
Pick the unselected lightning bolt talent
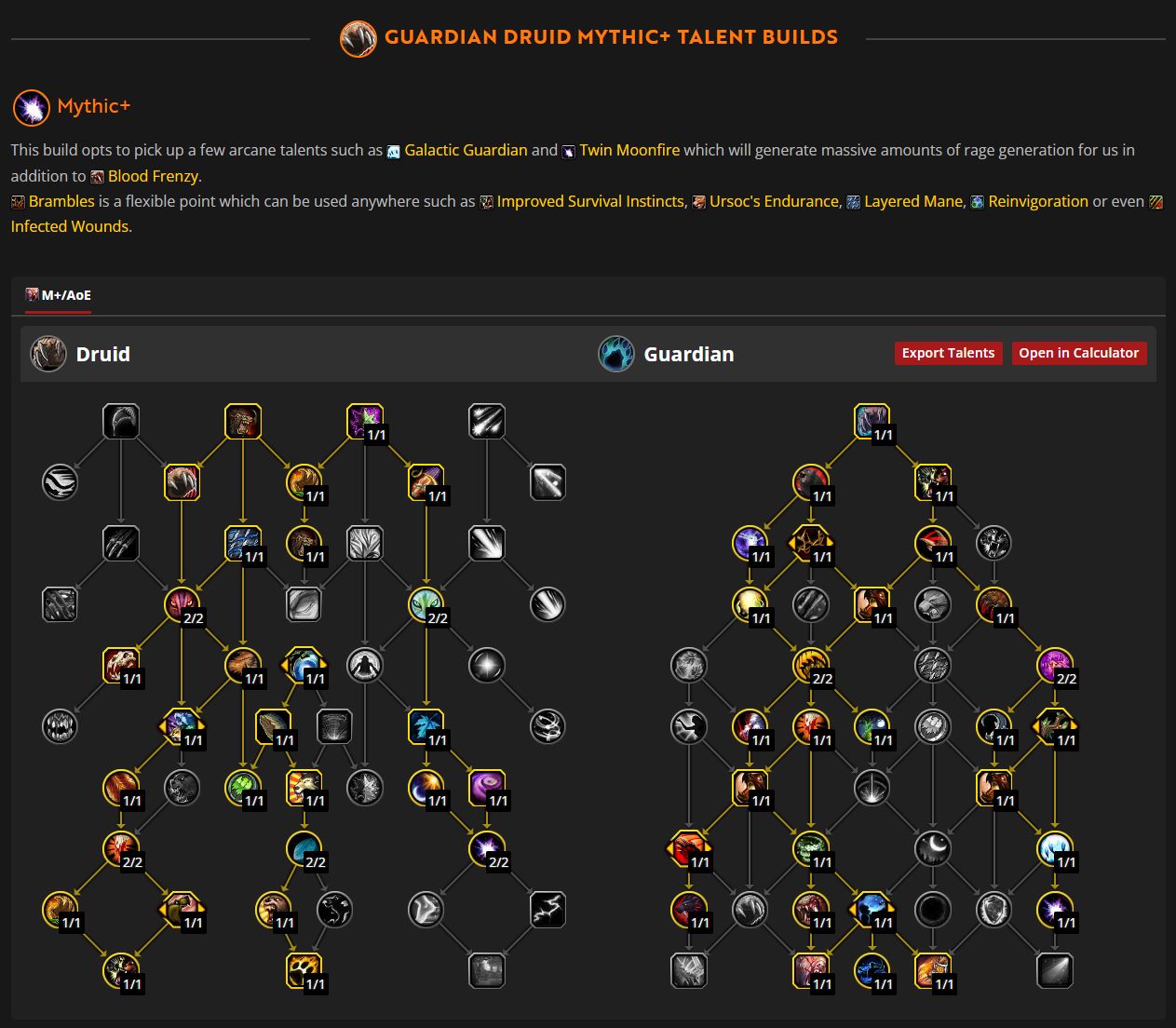coord(547,910)
